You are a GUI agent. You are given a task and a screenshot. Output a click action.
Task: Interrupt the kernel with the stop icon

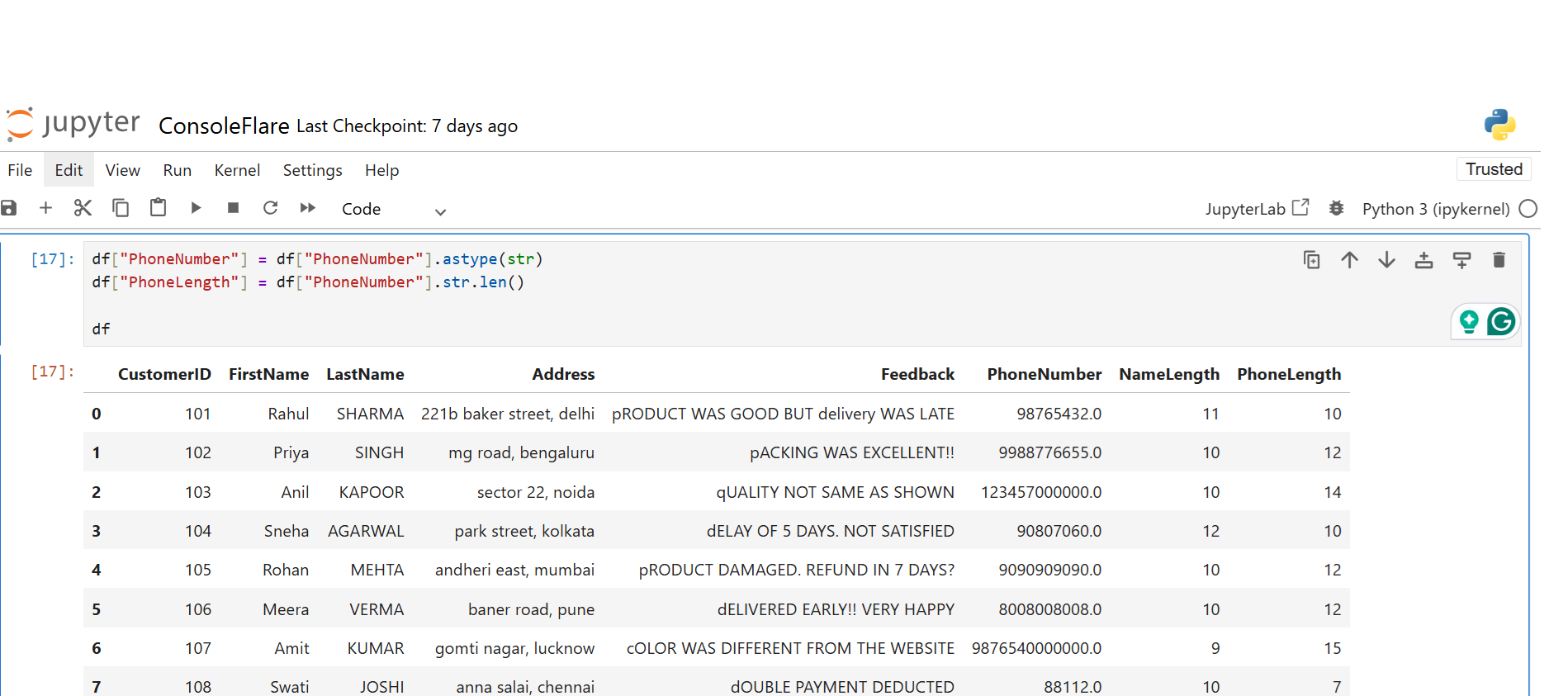(233, 208)
